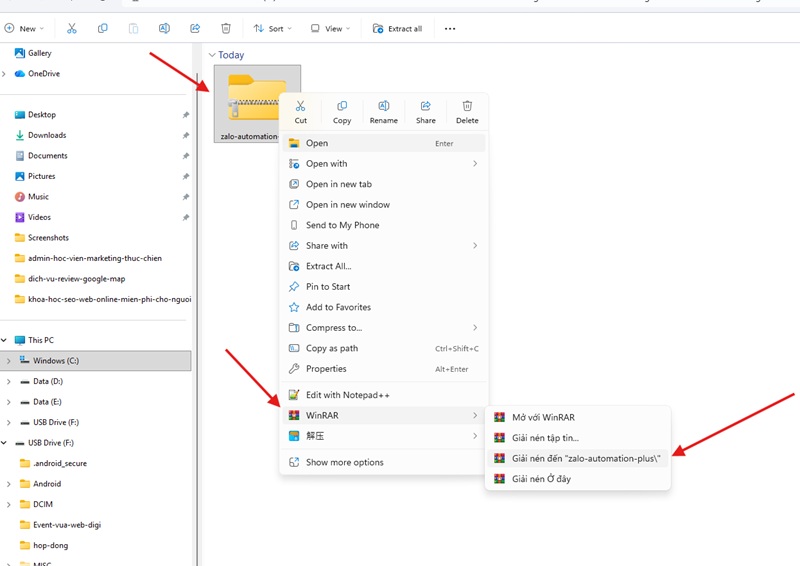Click Show more options
Viewport: 800px width, 566px height.
tap(384, 462)
